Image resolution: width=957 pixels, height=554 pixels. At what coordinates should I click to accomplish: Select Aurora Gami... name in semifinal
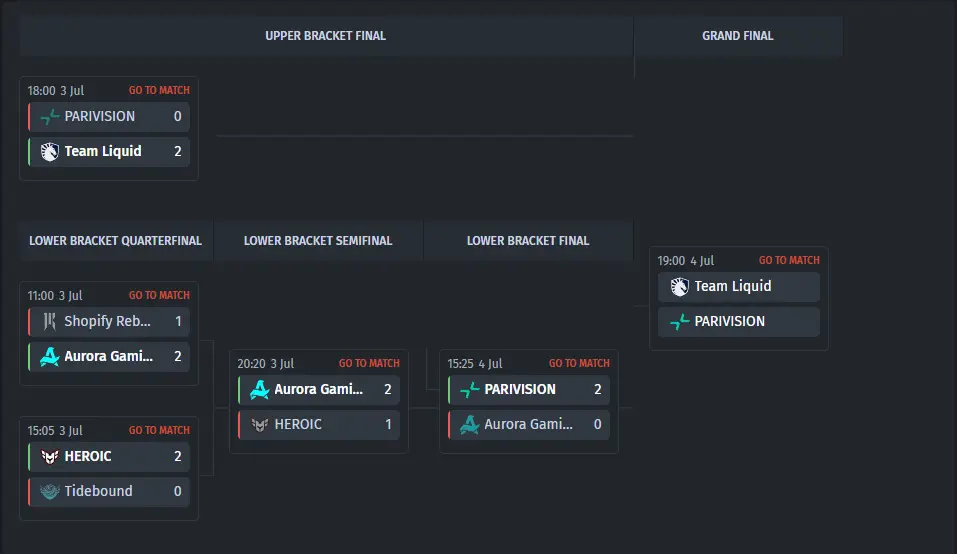point(319,389)
